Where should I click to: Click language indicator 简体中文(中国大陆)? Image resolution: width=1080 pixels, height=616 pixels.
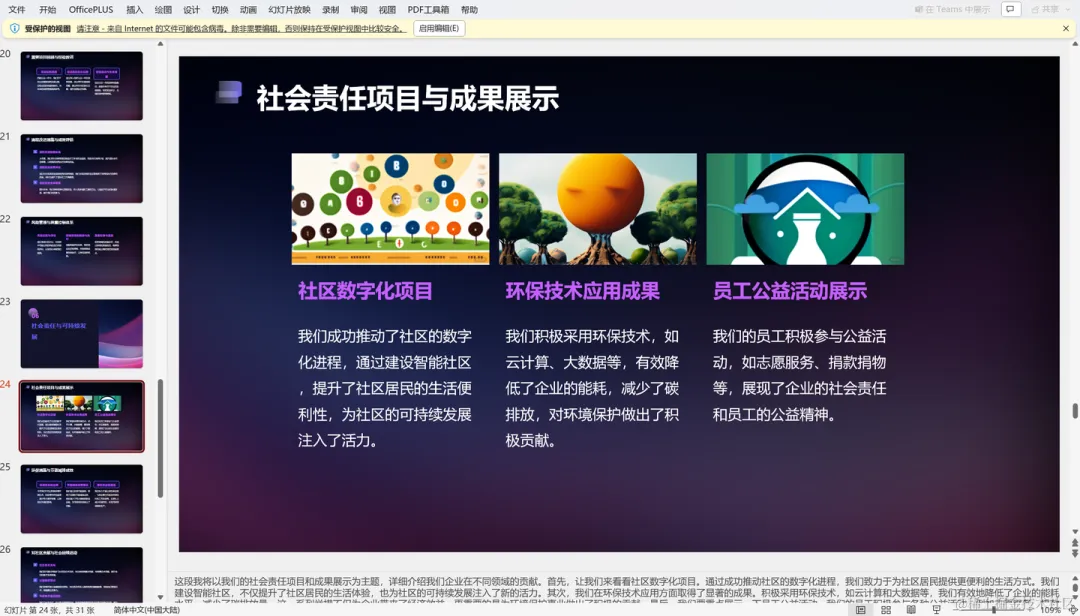pos(146,610)
